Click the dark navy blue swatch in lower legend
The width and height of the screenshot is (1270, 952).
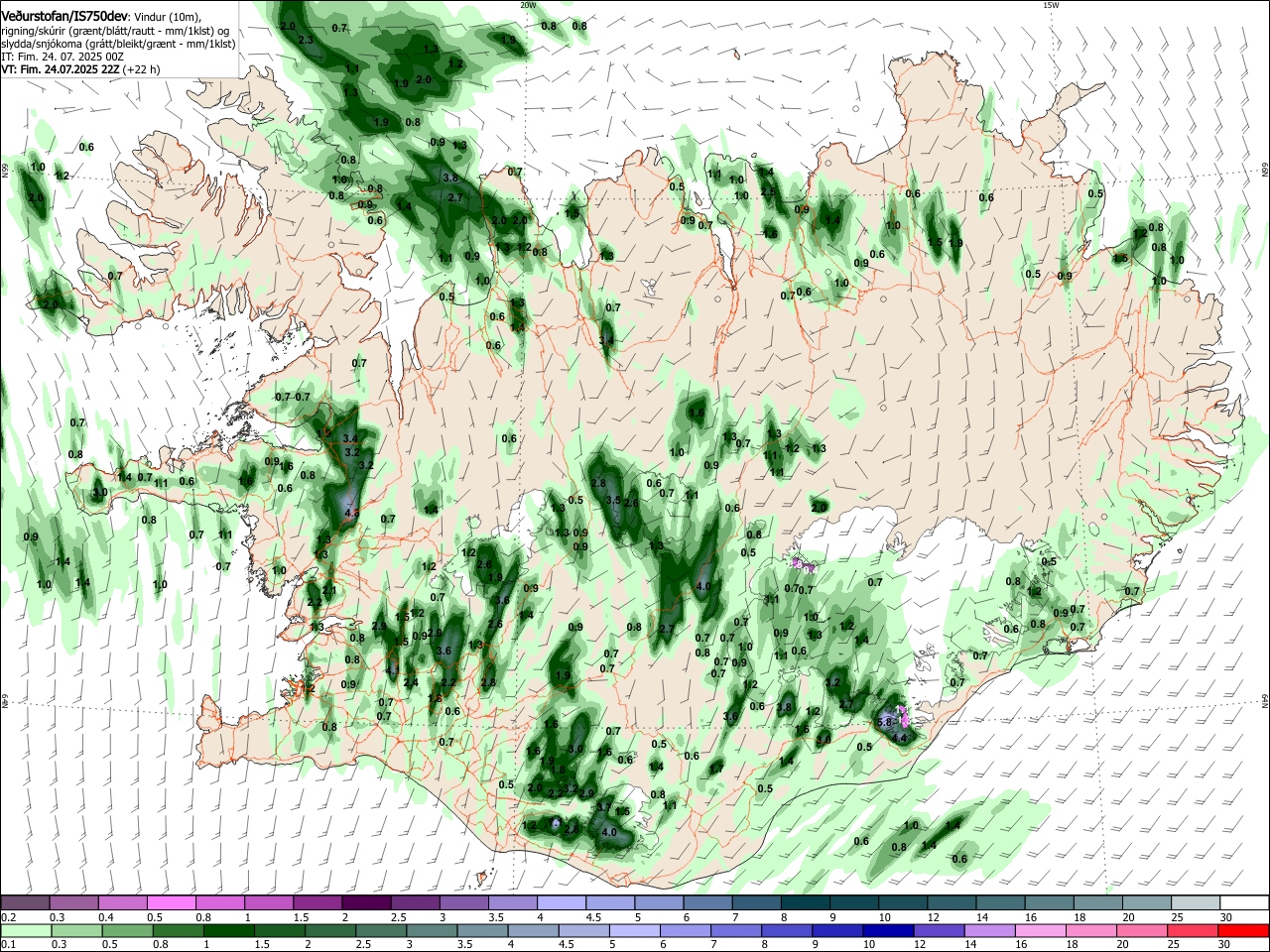pos(886,930)
